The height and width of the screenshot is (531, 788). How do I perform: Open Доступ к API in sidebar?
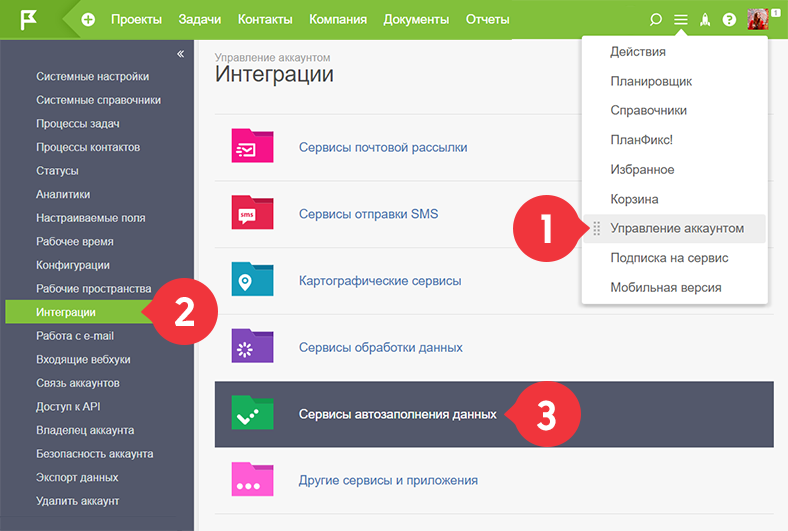coord(68,407)
